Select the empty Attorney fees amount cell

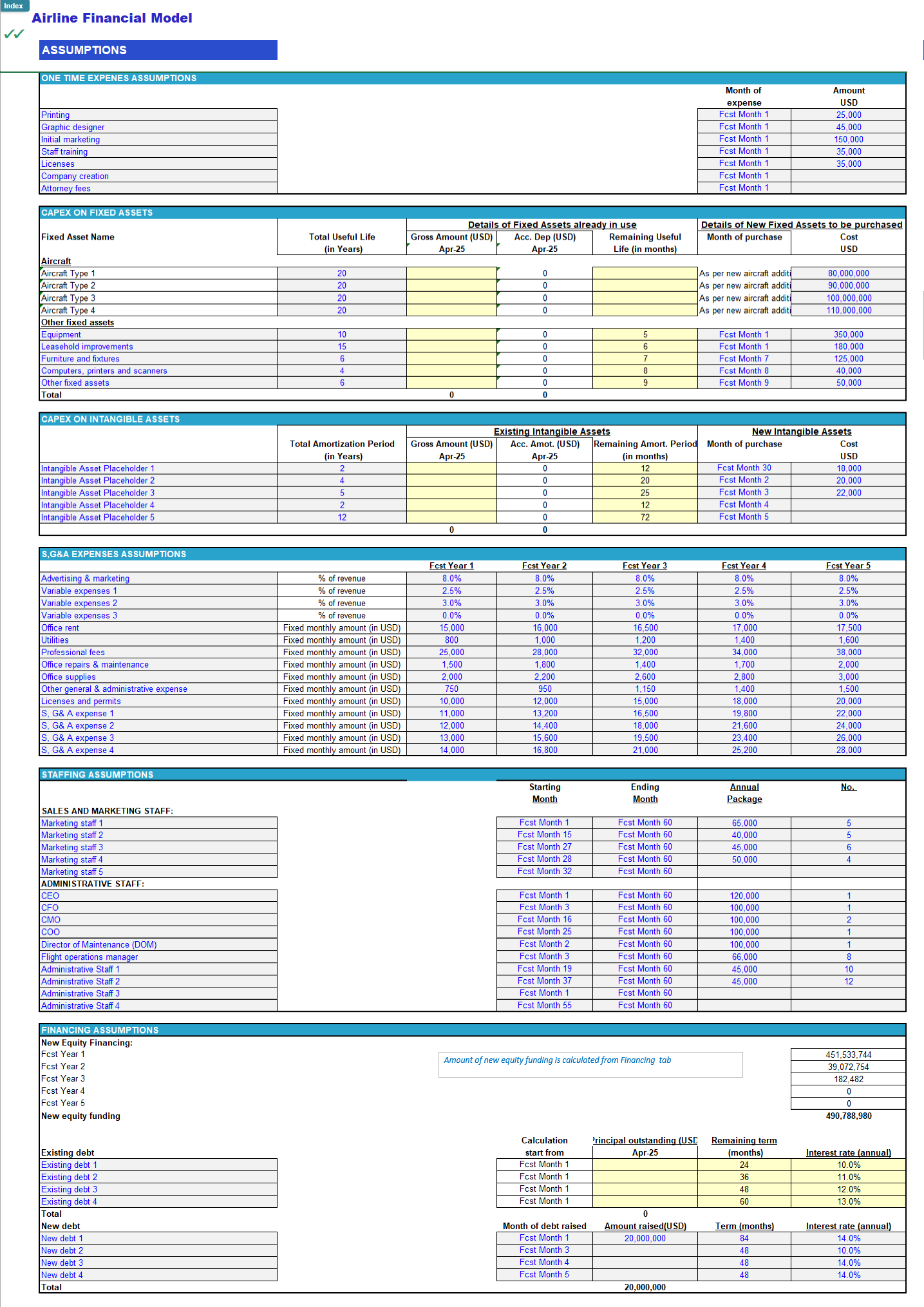pyautogui.click(x=848, y=188)
